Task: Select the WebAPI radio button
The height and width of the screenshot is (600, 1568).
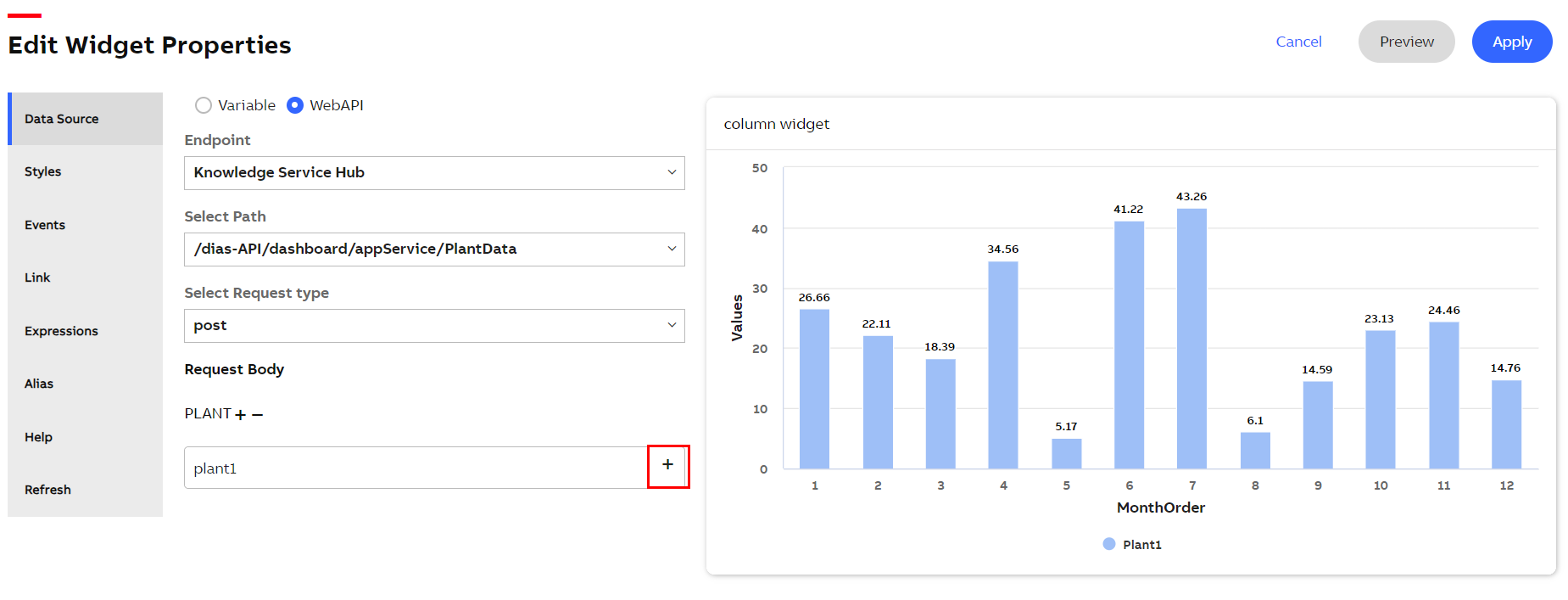Action: point(295,105)
